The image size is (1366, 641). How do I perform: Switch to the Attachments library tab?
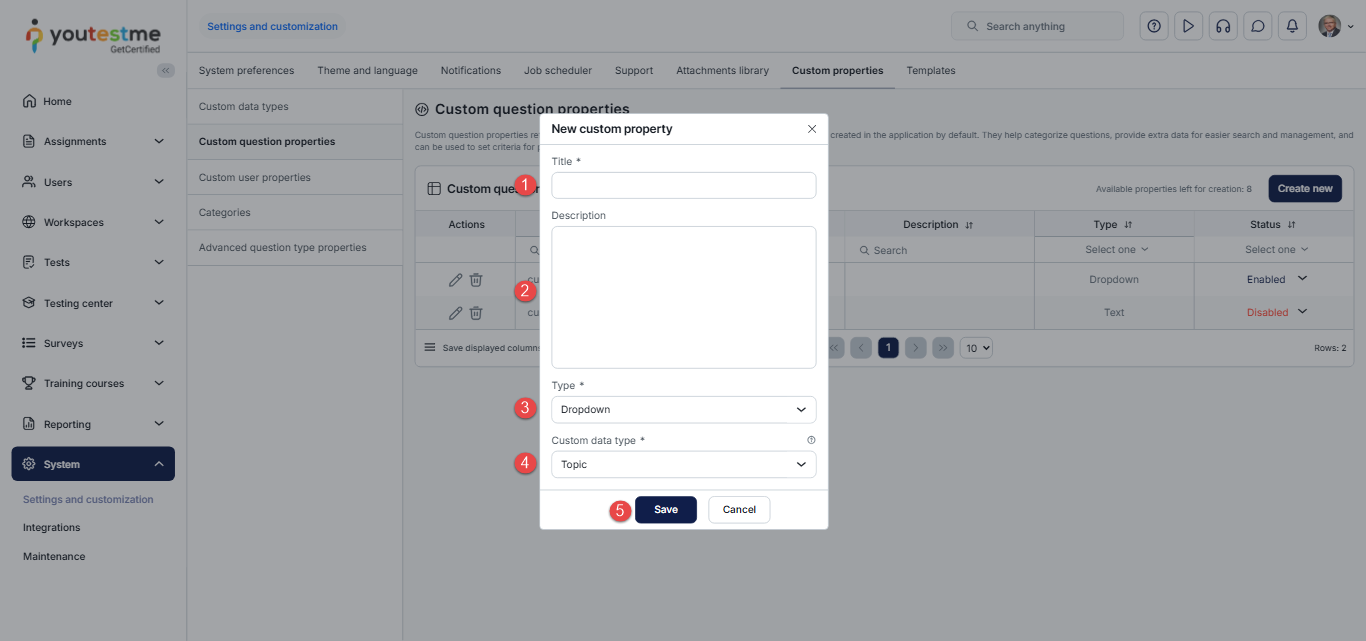(x=722, y=70)
